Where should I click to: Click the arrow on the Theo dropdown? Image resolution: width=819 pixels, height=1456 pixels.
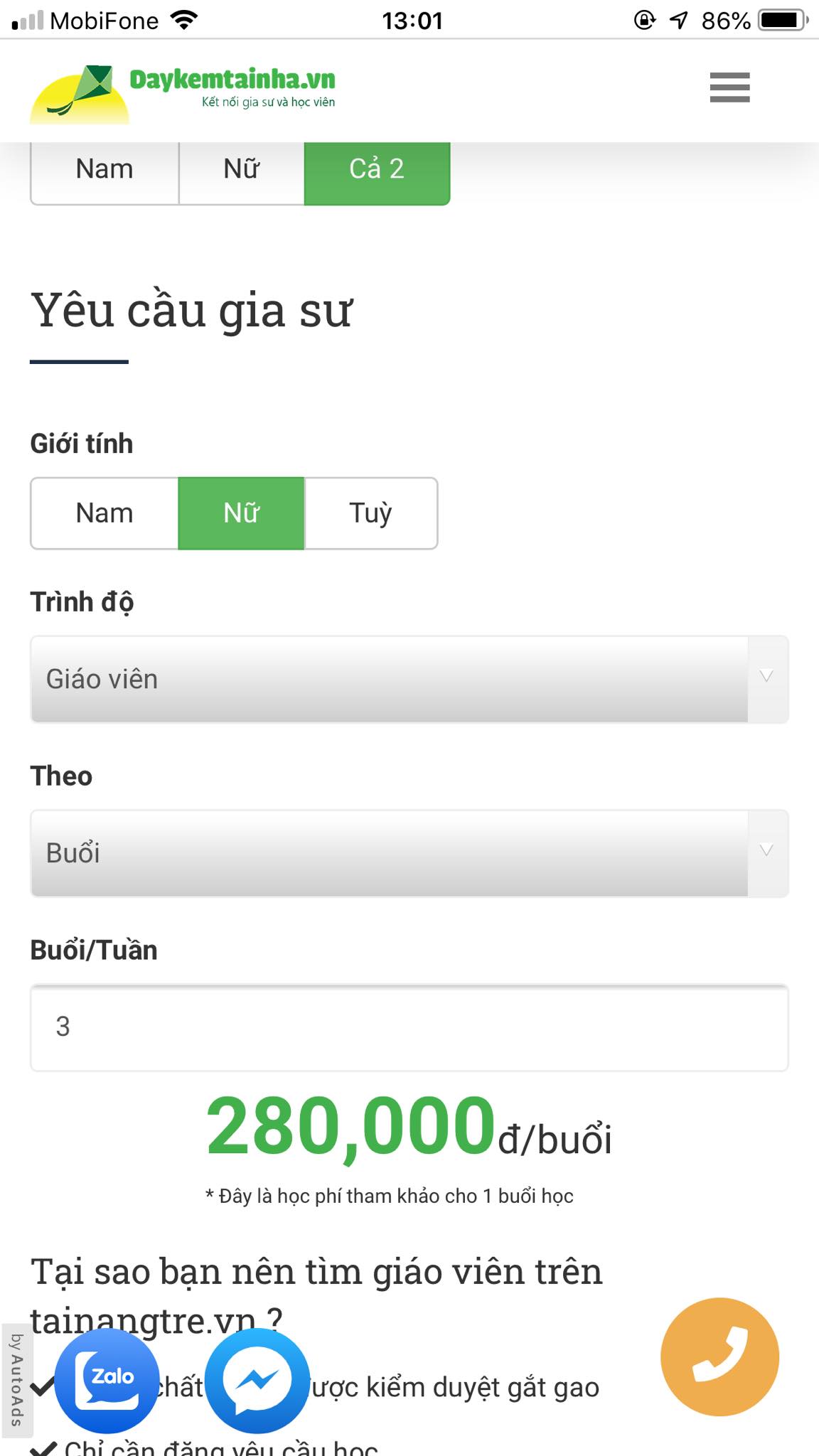[x=766, y=851]
